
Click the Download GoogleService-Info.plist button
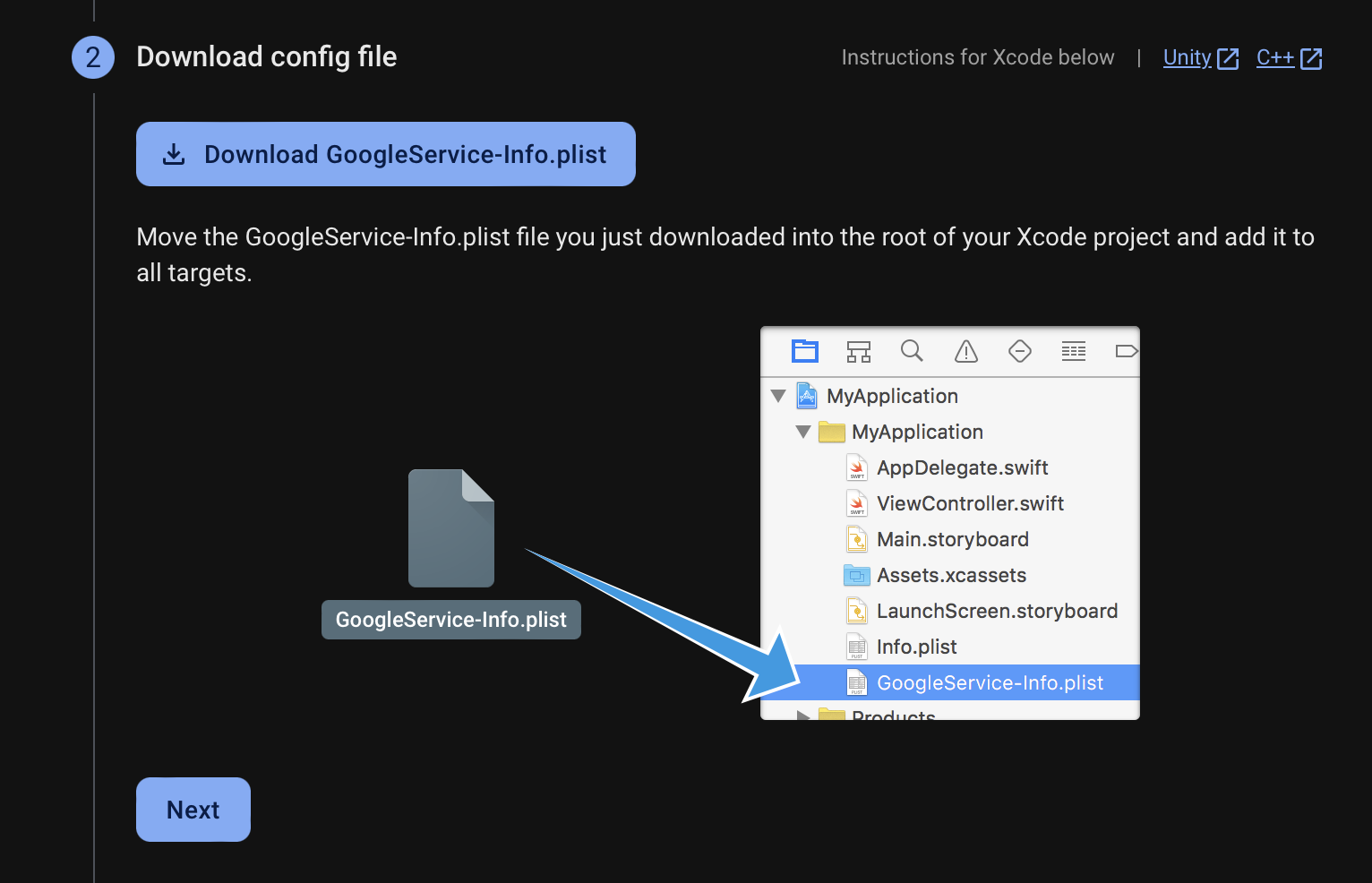[x=385, y=154]
